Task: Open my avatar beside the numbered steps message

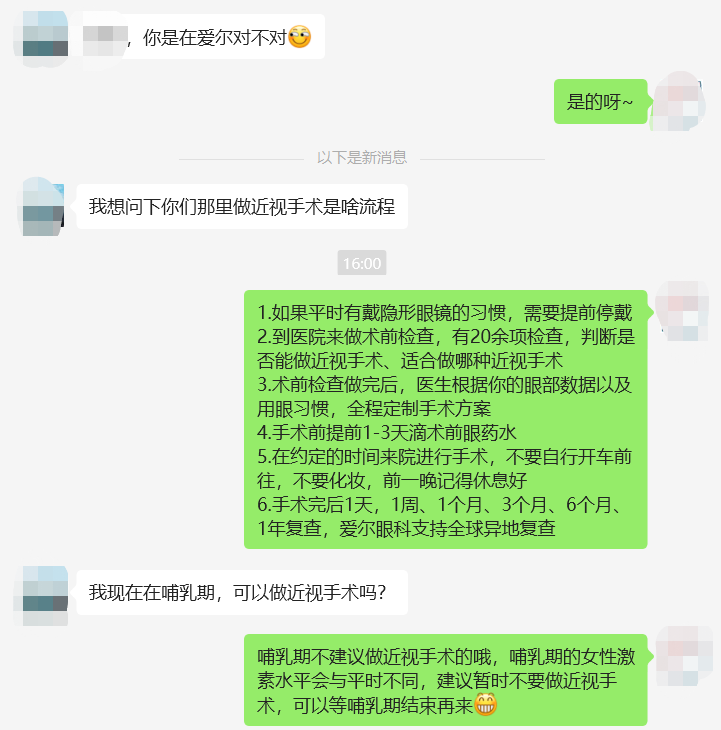Action: [x=681, y=311]
